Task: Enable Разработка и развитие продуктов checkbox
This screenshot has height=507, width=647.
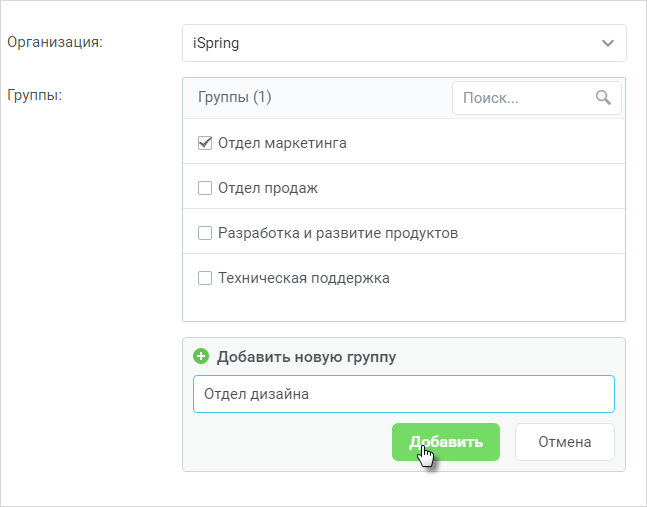Action: 205,233
